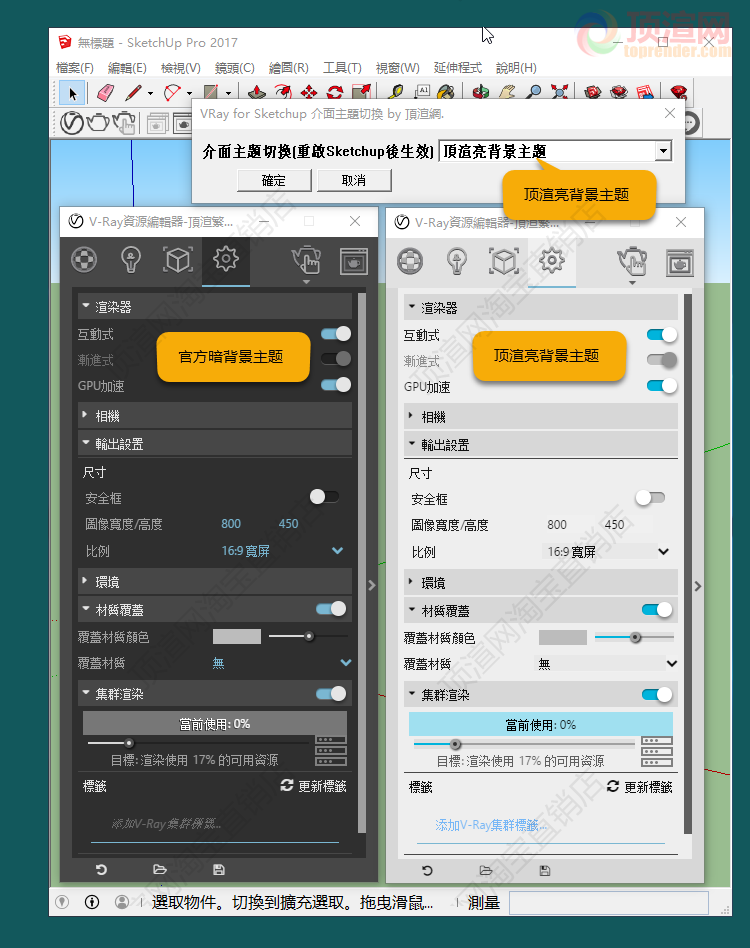Click 覆蓋材質顏色 slider in light editor
The image size is (750, 948).
click(x=635, y=637)
